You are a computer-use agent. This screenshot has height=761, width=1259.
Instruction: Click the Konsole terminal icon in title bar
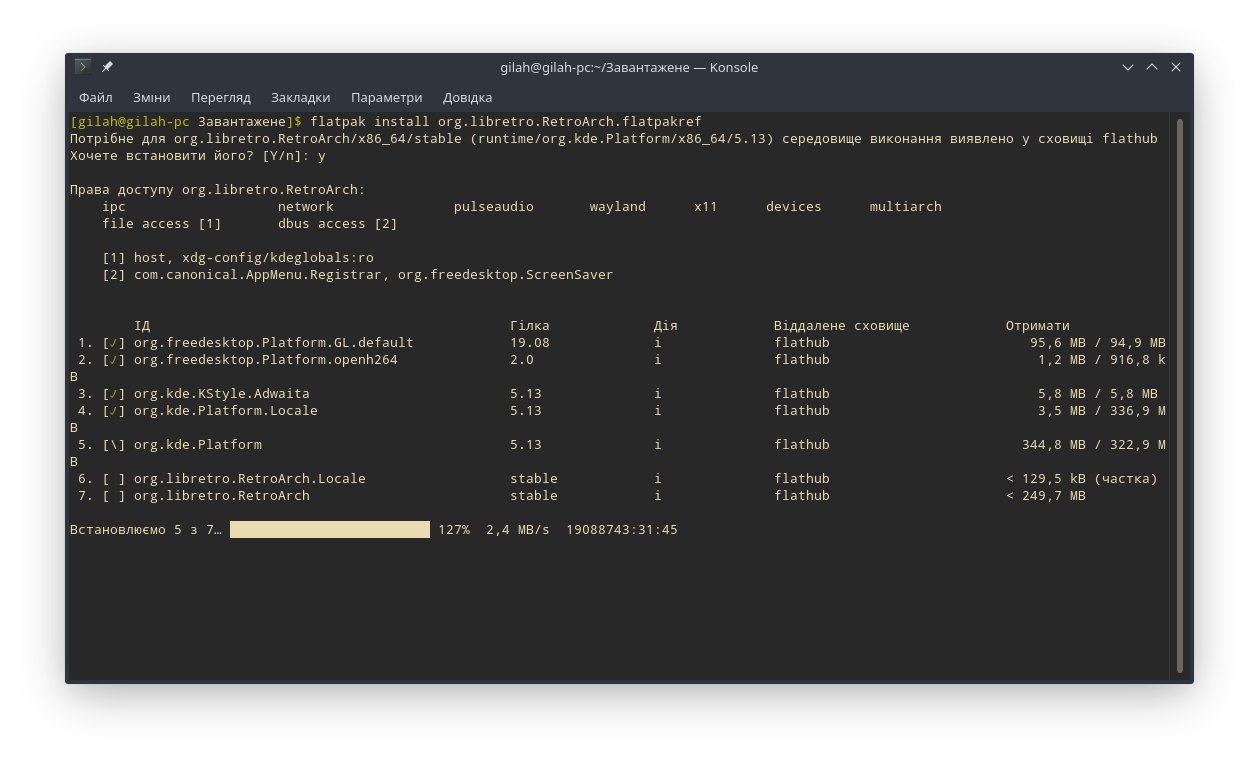[83, 67]
